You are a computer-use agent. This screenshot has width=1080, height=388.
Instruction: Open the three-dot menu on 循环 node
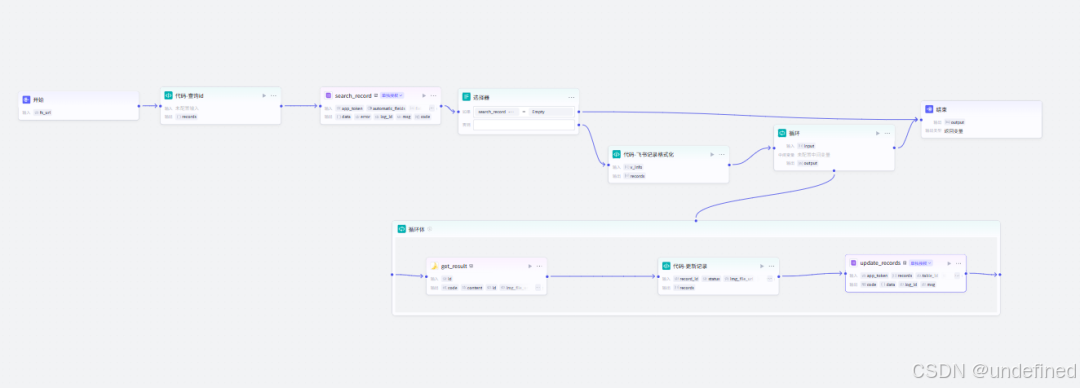click(x=887, y=133)
